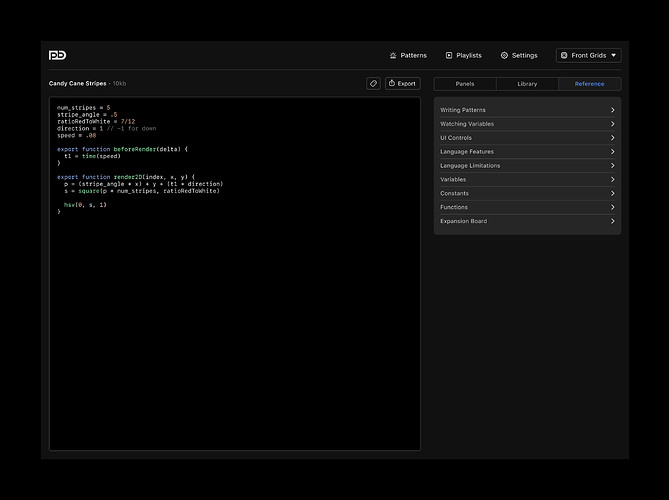Image resolution: width=669 pixels, height=500 pixels.
Task: Switch to the Library tab
Action: (527, 84)
